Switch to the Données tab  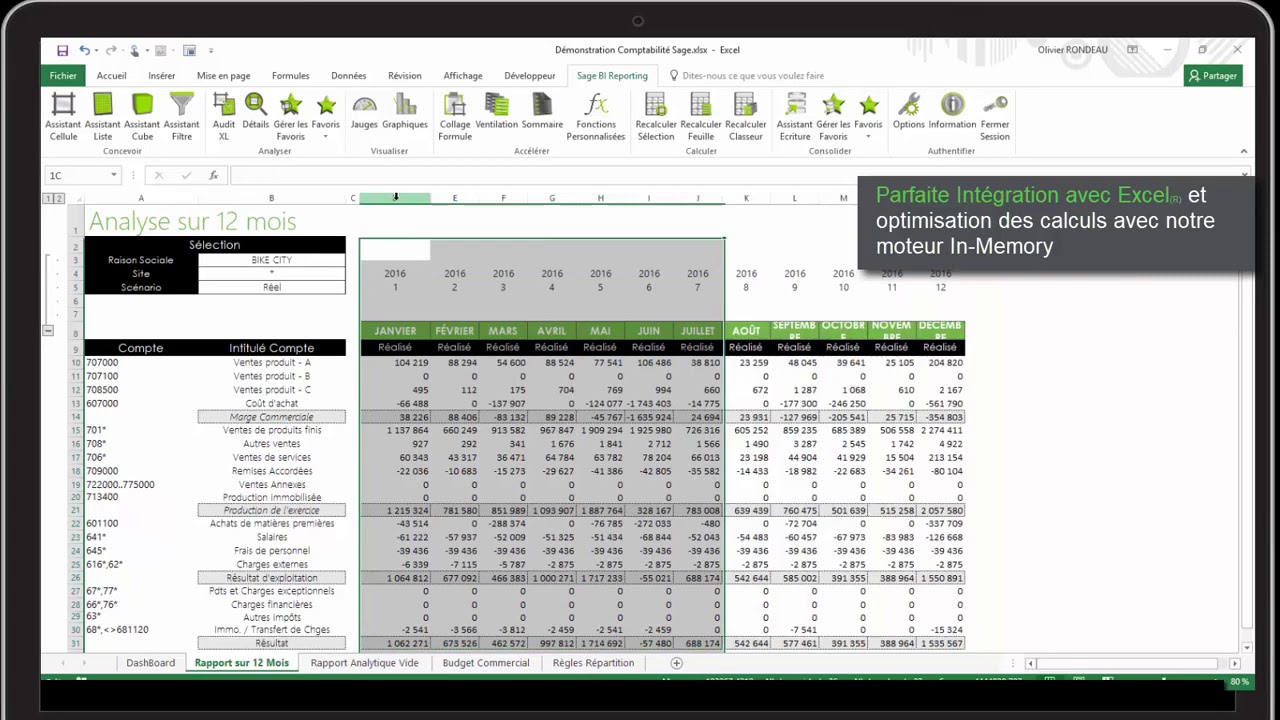point(349,76)
